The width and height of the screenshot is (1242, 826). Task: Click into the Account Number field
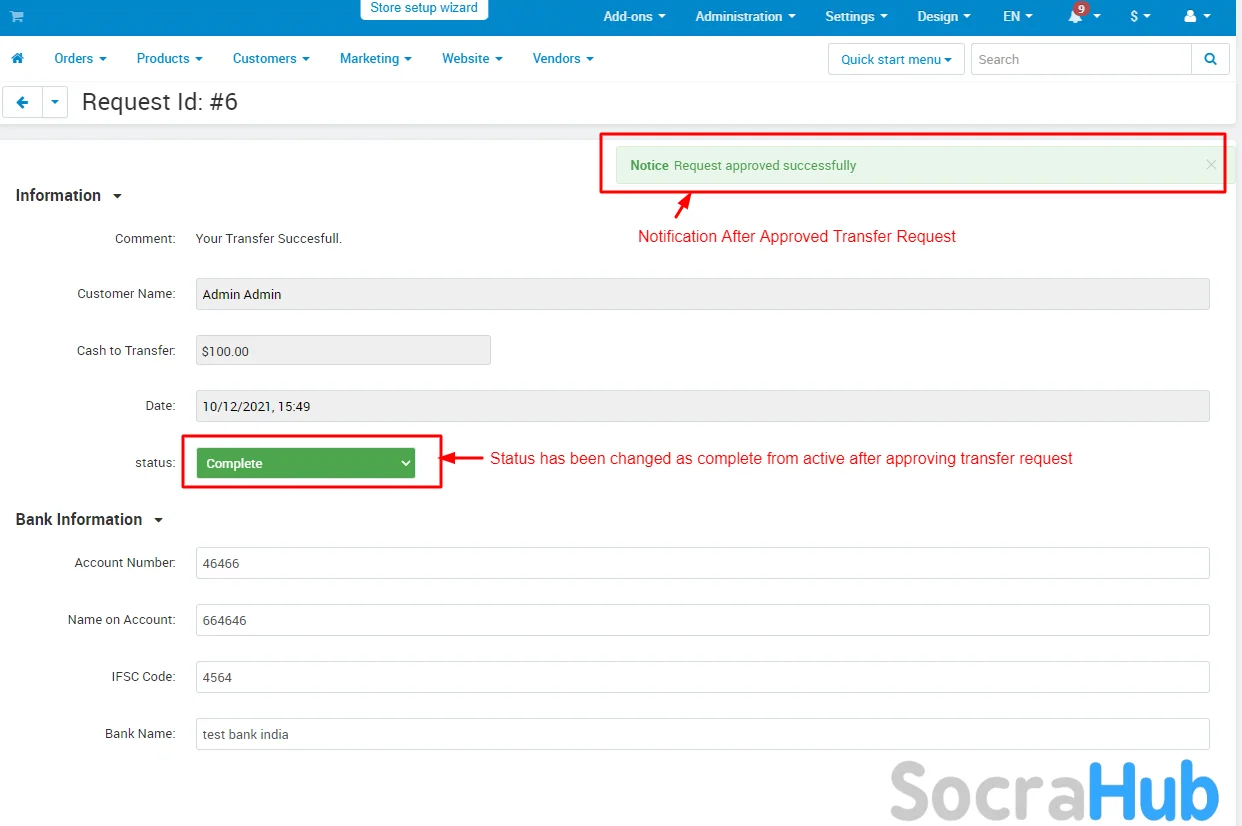[x=702, y=563]
